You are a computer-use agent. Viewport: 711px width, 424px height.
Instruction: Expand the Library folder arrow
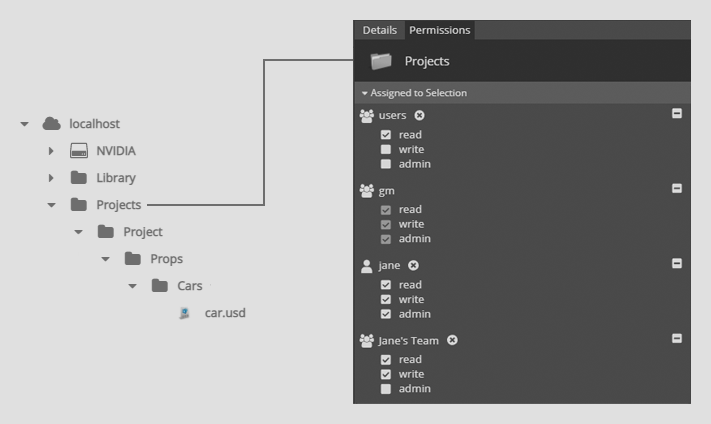coord(51,178)
